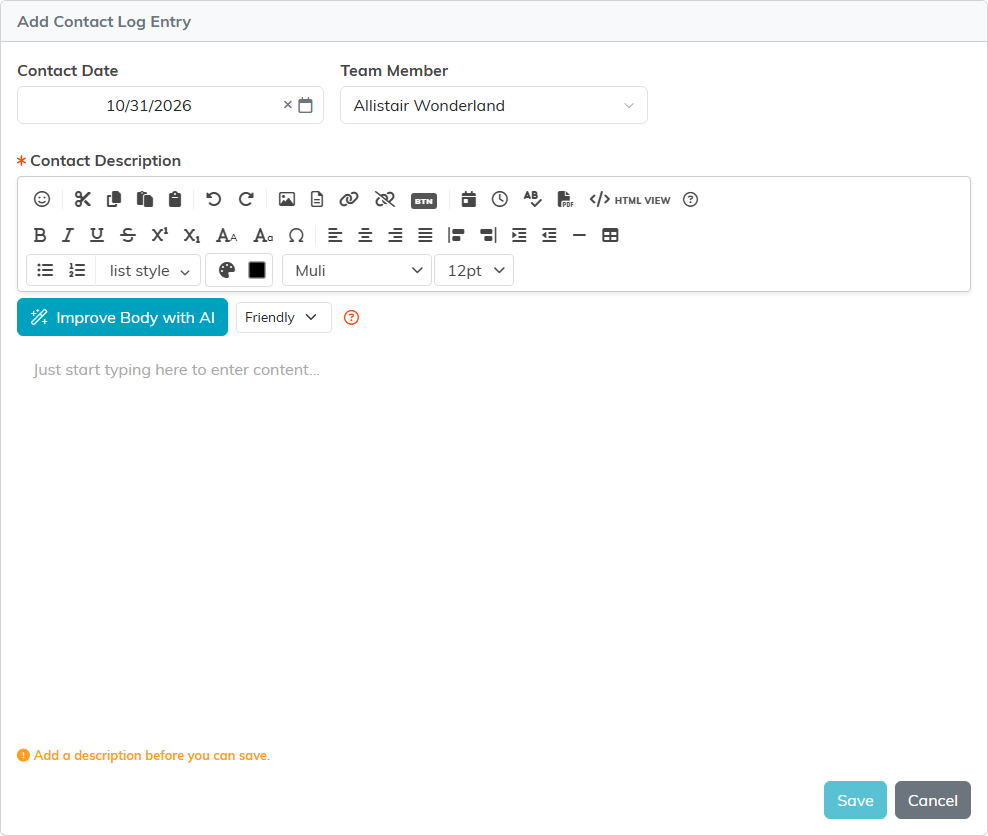
Task: Float element right icon
Action: pyautogui.click(x=488, y=235)
